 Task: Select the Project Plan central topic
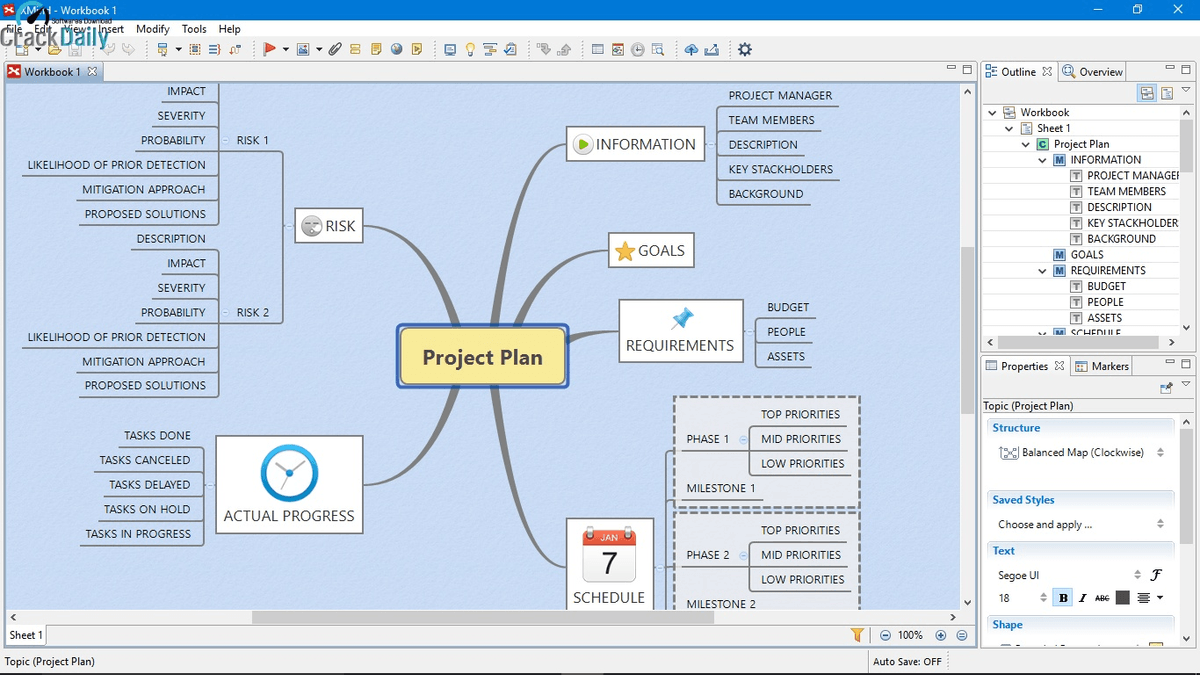(482, 356)
